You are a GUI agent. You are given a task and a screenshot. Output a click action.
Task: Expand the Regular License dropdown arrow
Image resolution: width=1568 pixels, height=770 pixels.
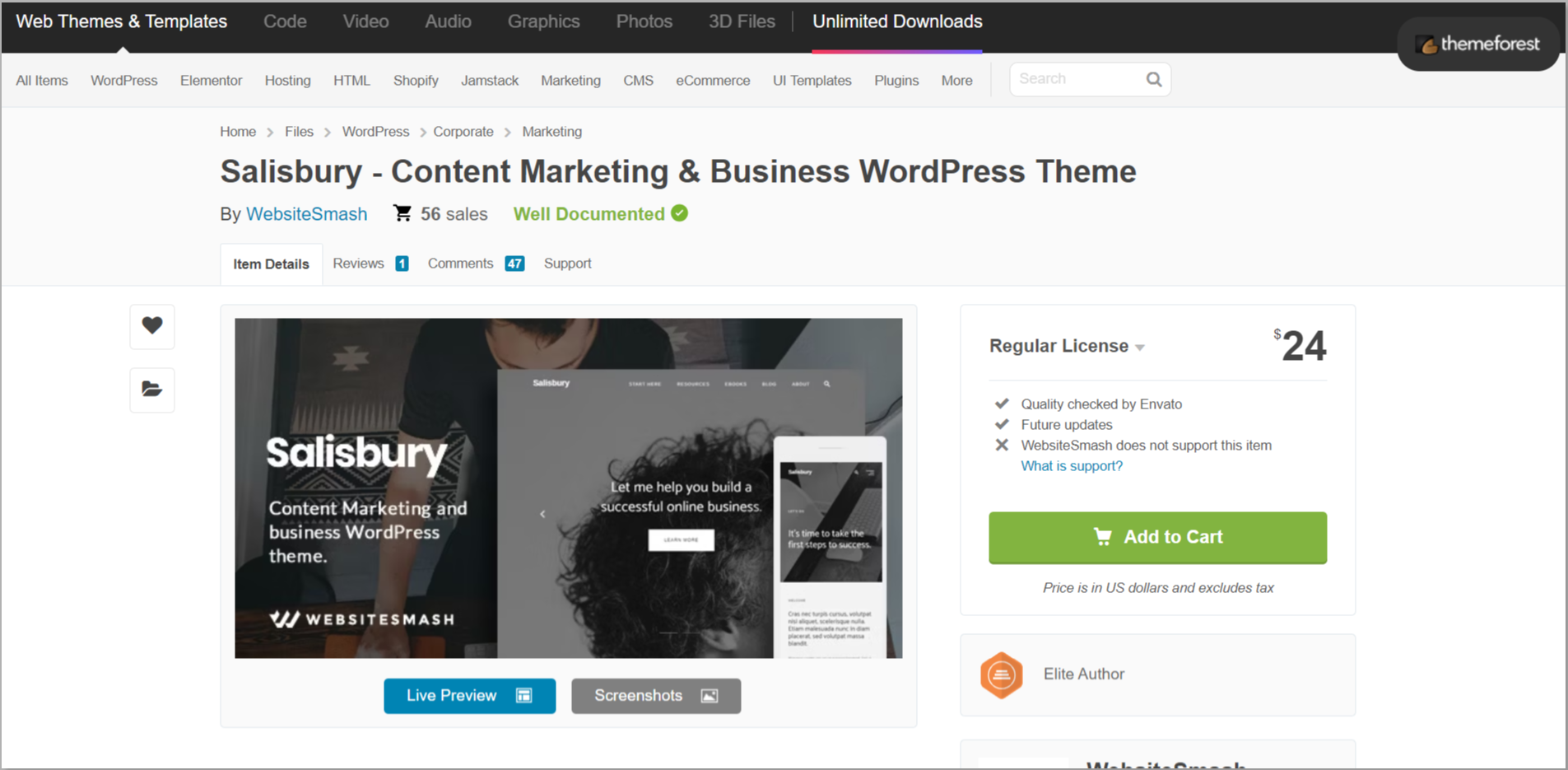click(x=1140, y=348)
